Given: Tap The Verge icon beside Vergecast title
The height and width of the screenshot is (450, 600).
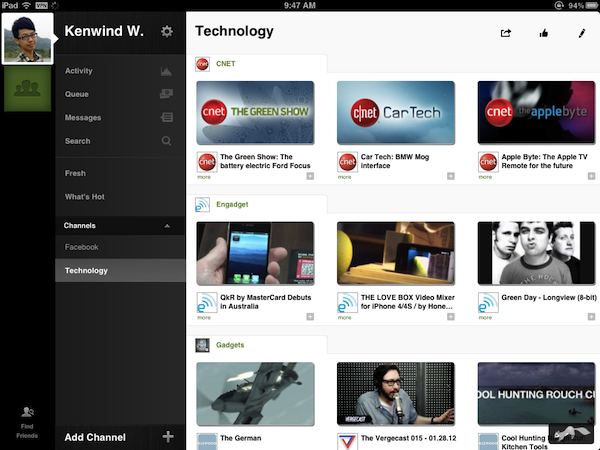Looking at the screenshot, I should 347,442.
